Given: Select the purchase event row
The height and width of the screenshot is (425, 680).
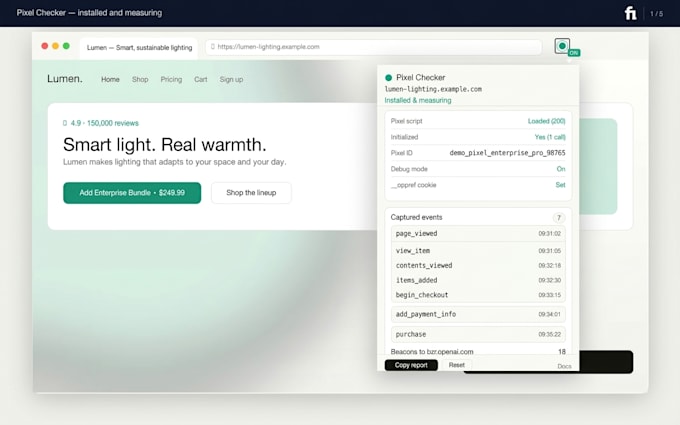Looking at the screenshot, I should (478, 334).
